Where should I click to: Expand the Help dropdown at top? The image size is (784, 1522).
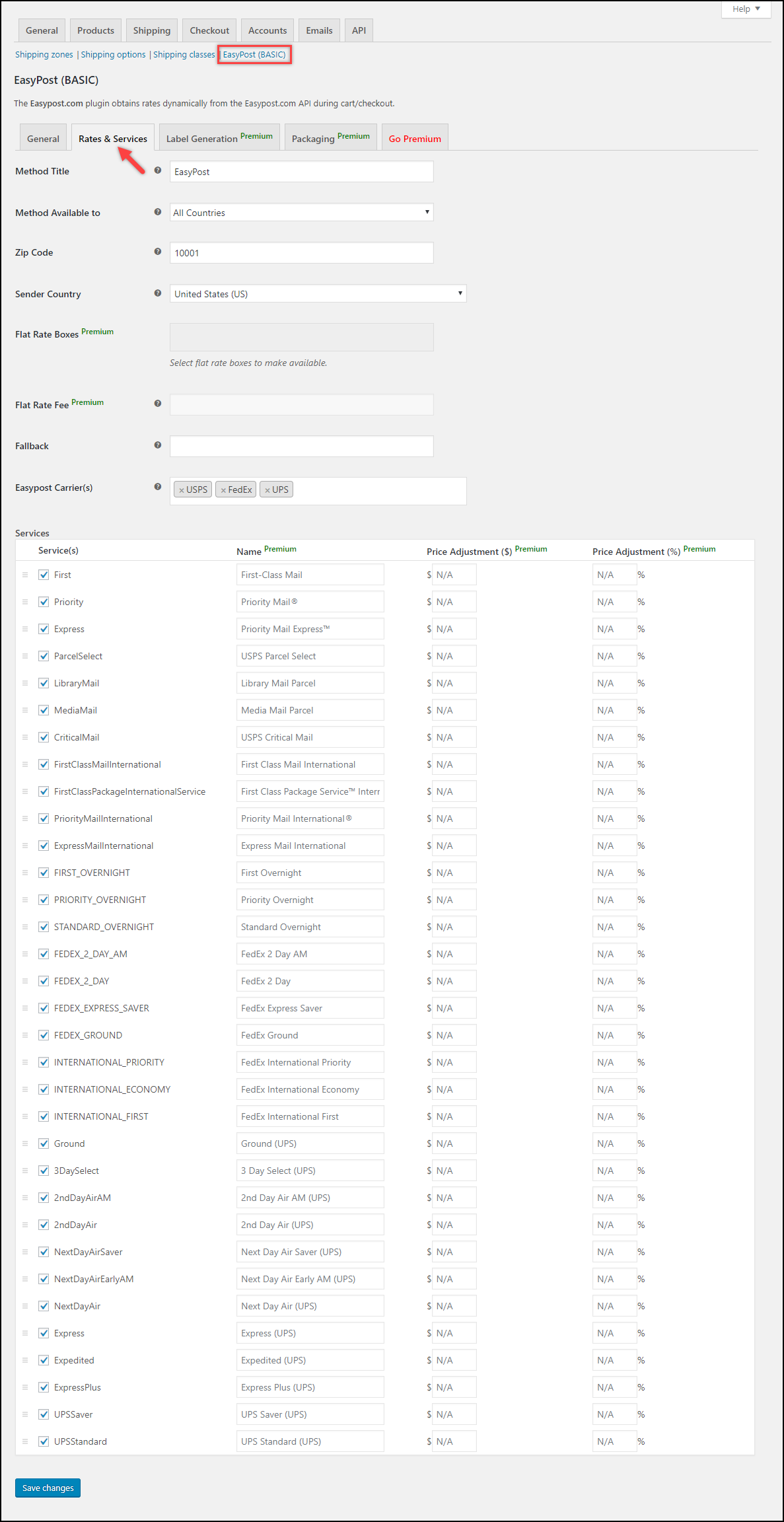(x=746, y=9)
